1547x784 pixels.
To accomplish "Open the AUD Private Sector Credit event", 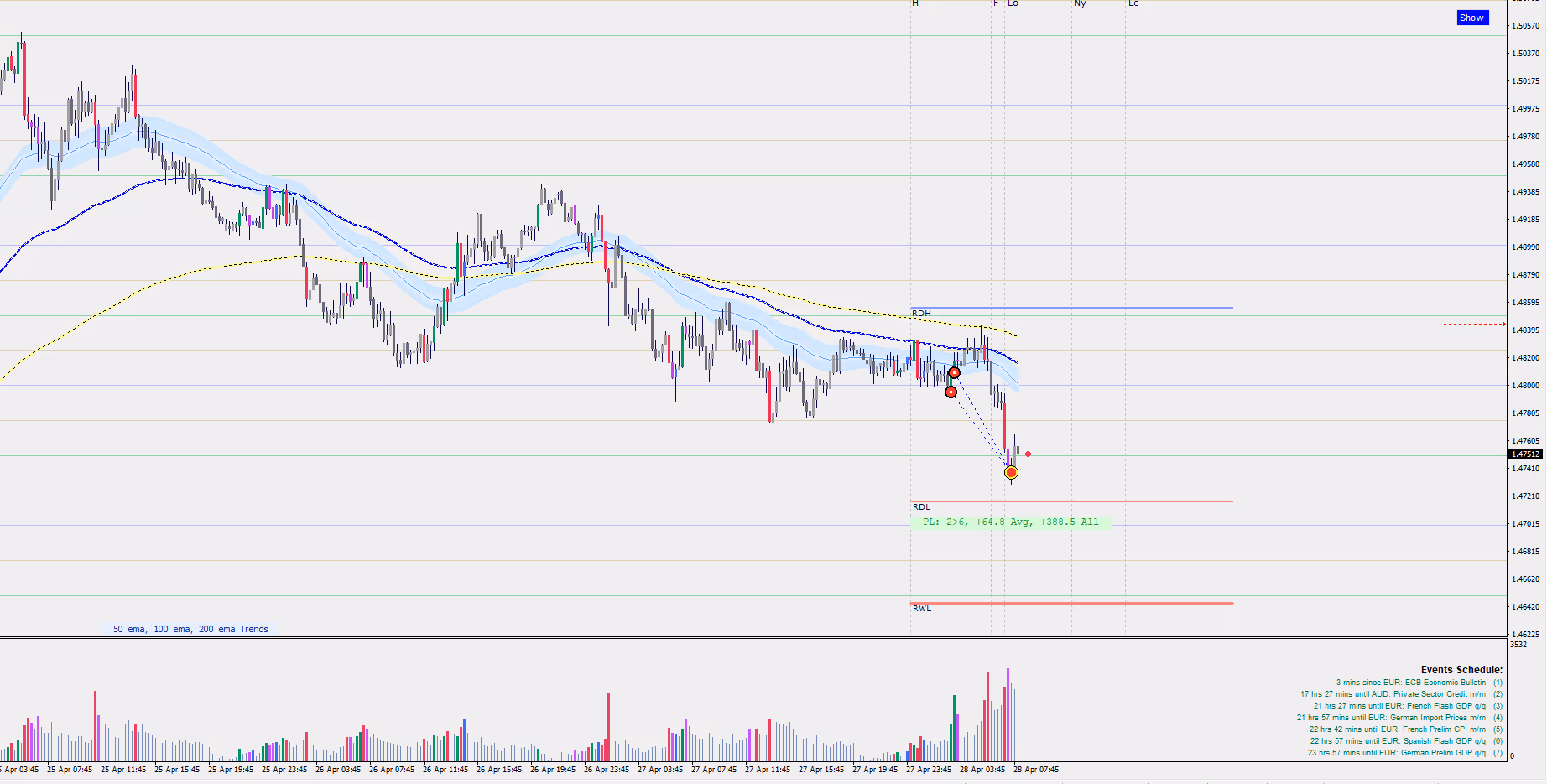I will (x=1394, y=694).
